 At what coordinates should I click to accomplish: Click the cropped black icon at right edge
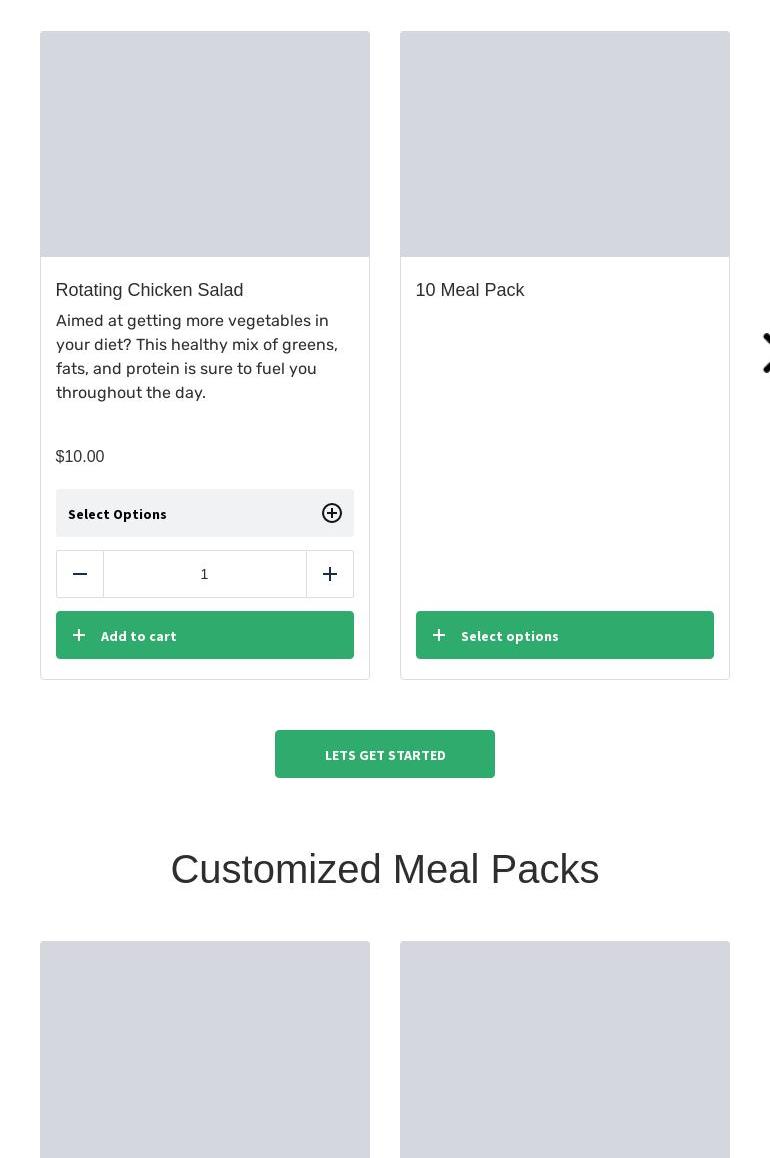click(x=765, y=353)
